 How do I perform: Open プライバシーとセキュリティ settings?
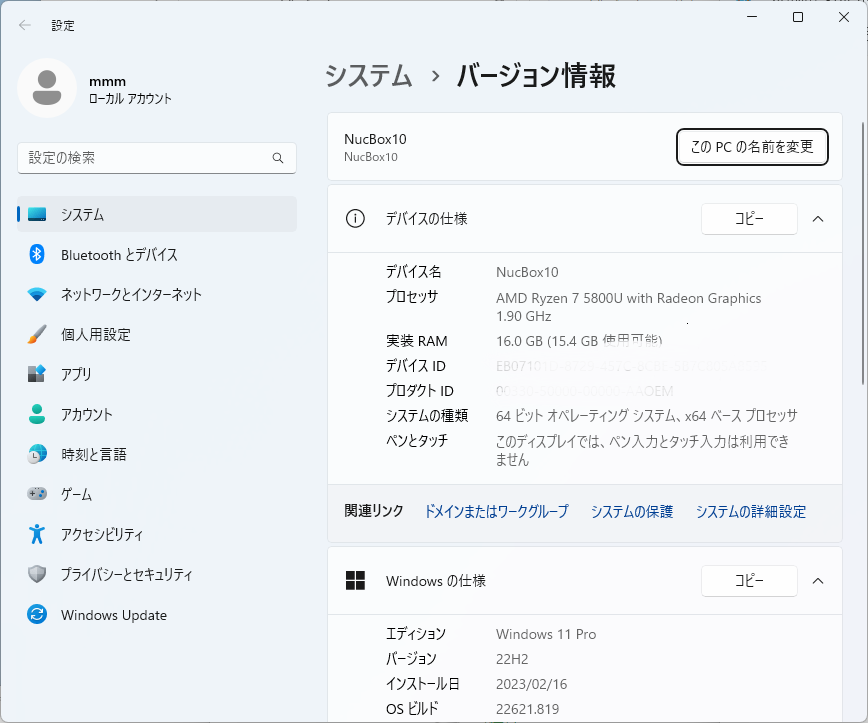coord(157,574)
